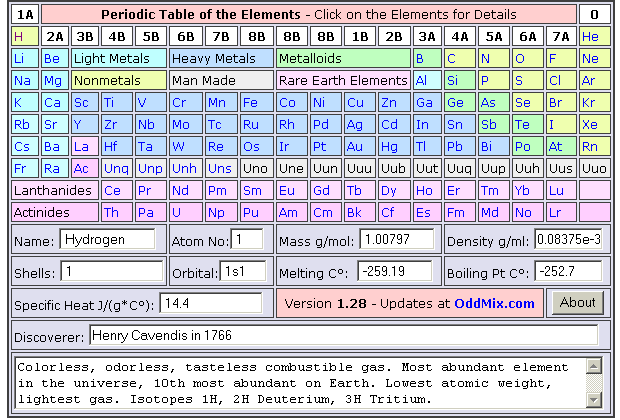Viewport: 620px width, 420px height.
Task: Click the Discoverer text field
Action: (344, 335)
